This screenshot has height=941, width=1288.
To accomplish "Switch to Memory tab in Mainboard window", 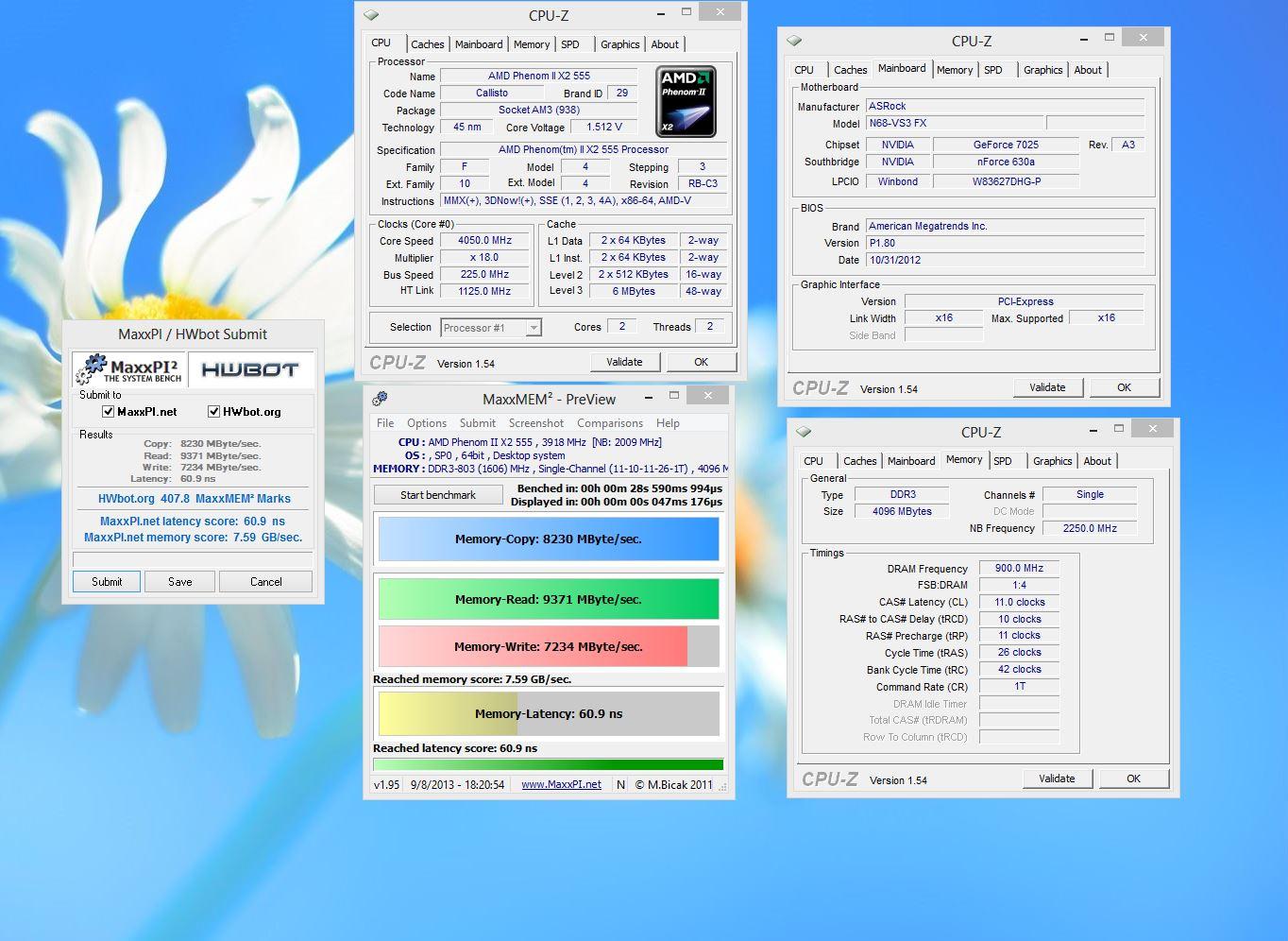I will pyautogui.click(x=955, y=70).
